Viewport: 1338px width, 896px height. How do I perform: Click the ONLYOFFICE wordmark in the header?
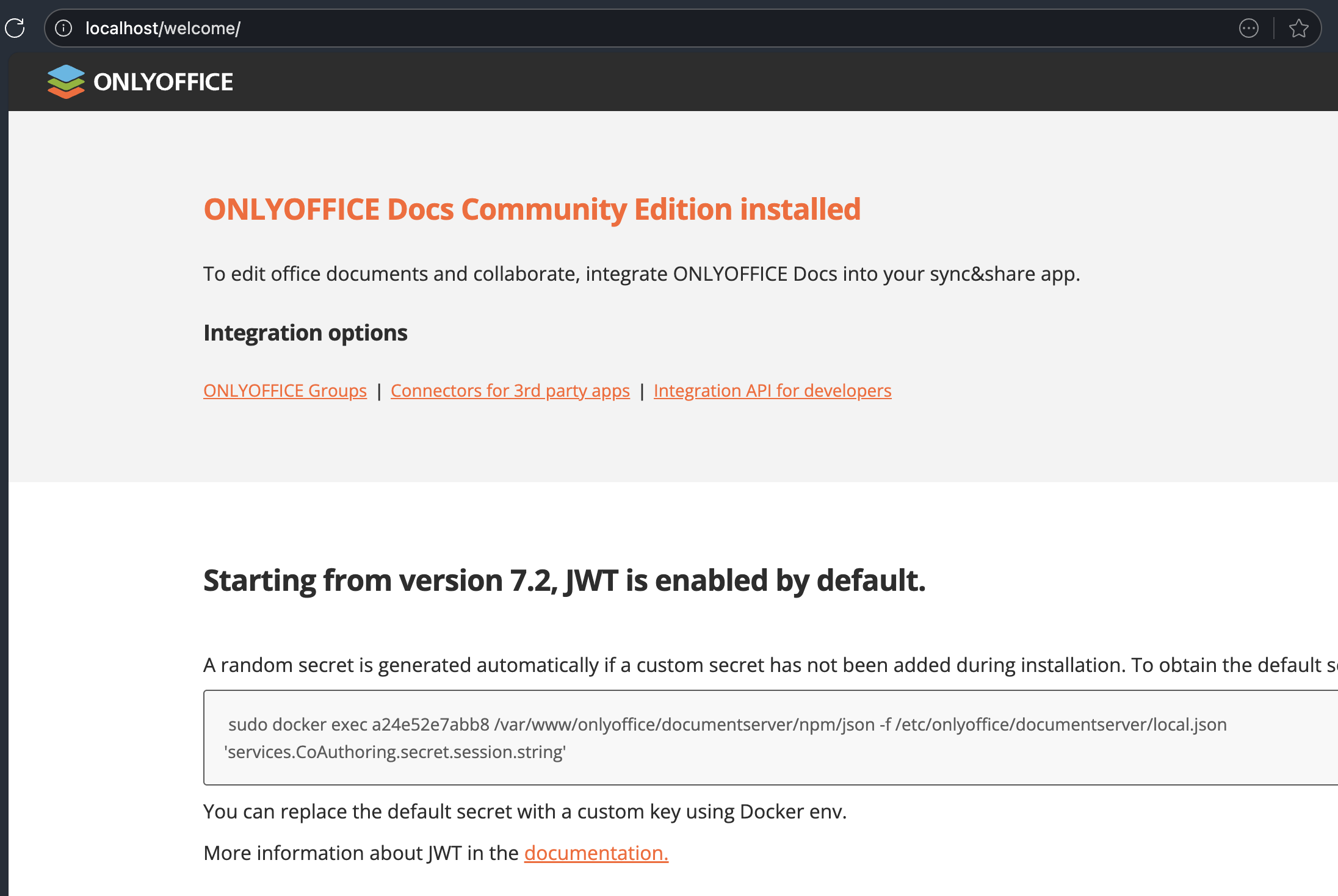pos(163,82)
